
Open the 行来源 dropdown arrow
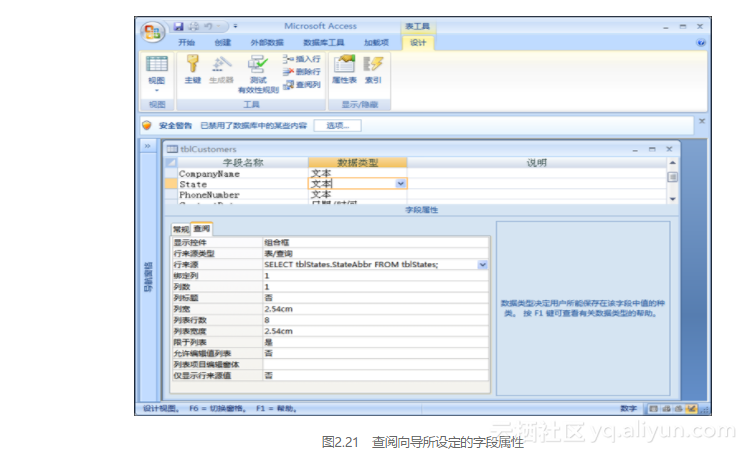pos(483,264)
